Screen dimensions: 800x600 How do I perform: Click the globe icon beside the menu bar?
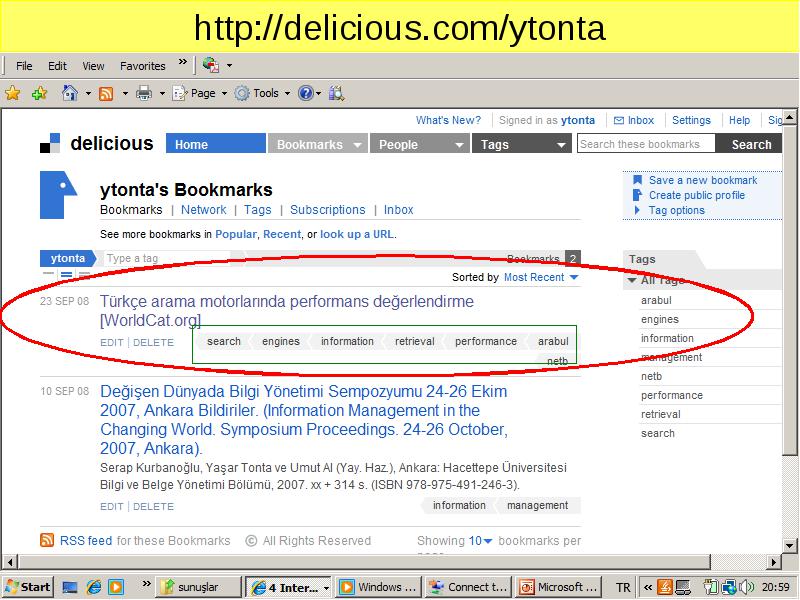coord(211,65)
